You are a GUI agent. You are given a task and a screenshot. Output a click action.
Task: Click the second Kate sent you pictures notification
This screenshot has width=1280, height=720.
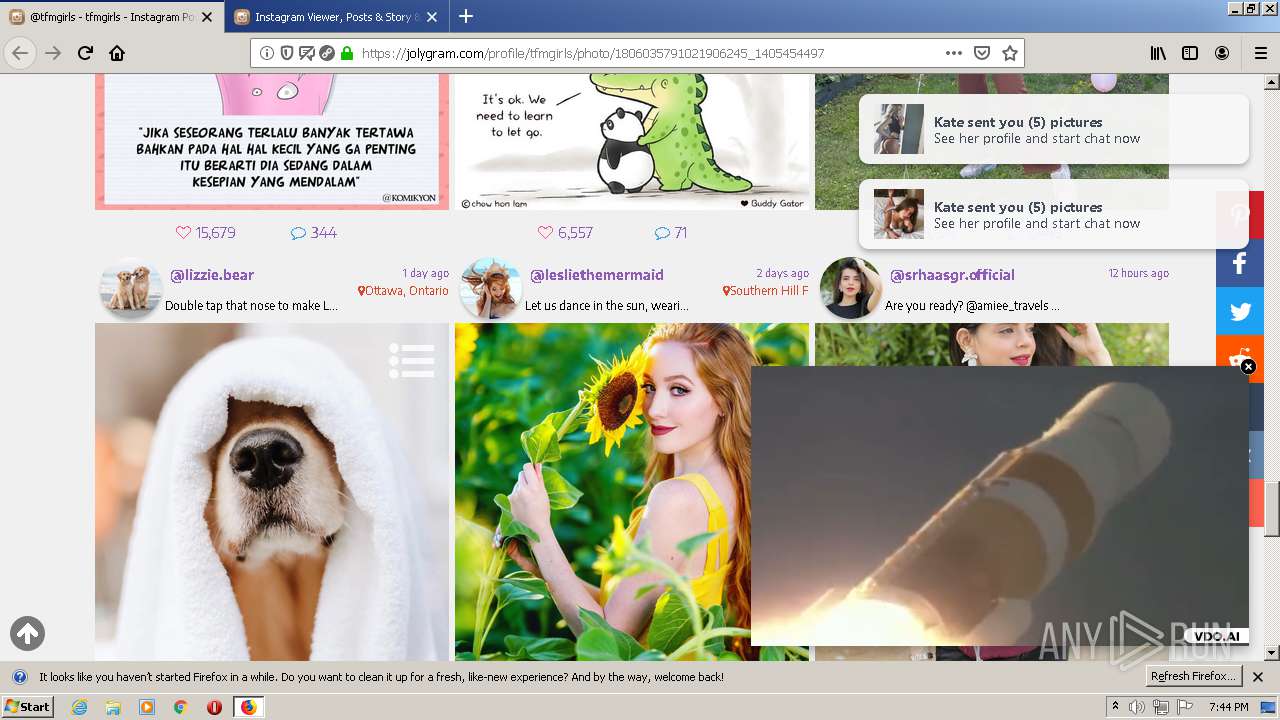point(1054,214)
